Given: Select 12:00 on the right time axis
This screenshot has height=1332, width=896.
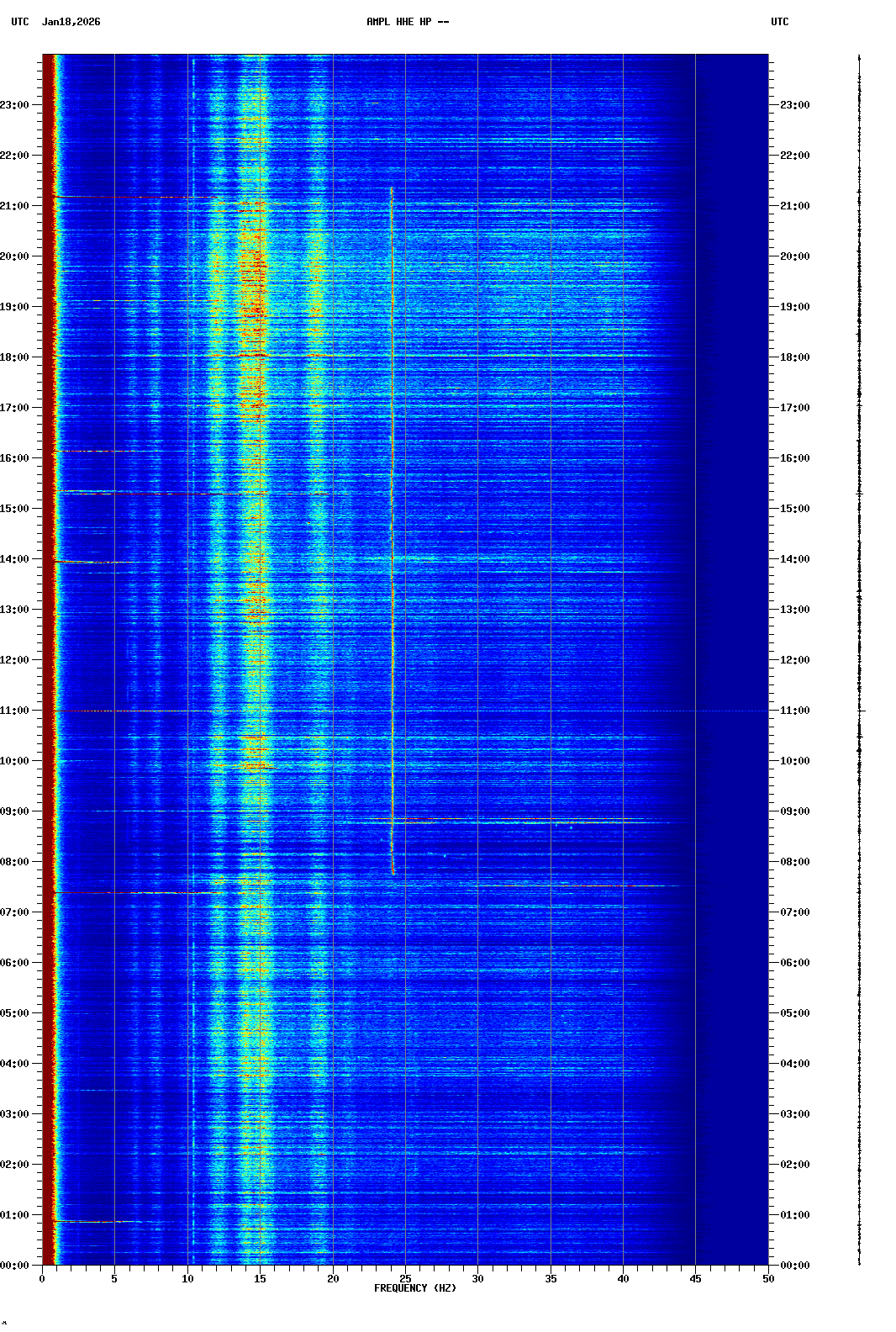Looking at the screenshot, I should click(x=794, y=660).
